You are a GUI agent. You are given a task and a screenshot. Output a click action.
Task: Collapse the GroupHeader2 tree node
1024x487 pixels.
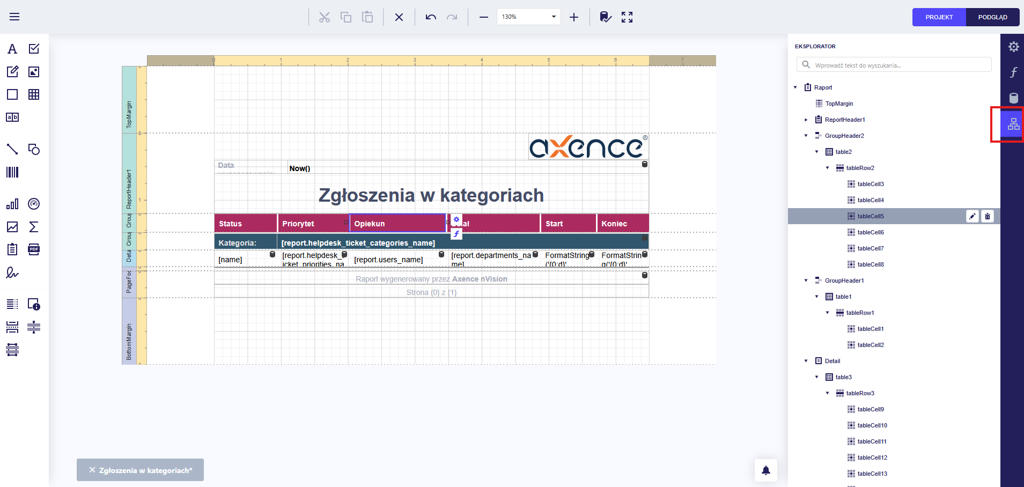point(806,136)
